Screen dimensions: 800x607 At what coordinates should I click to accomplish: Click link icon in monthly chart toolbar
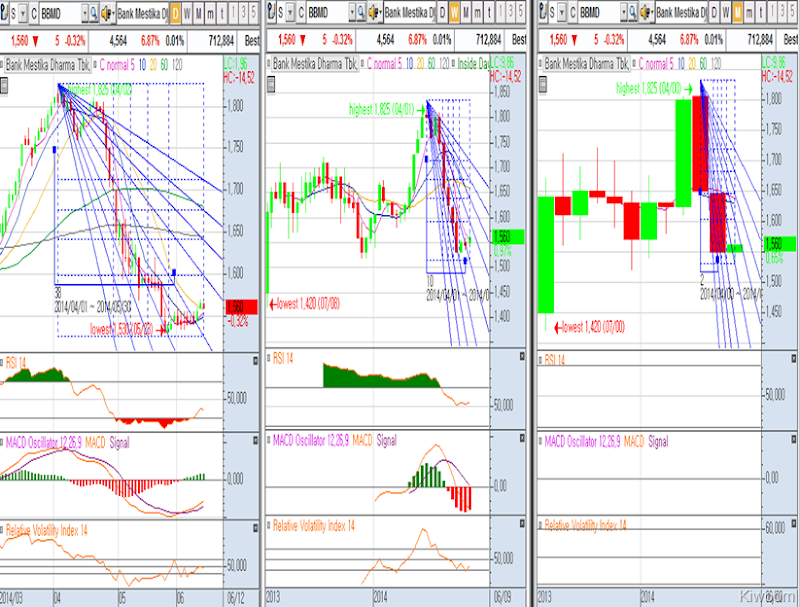[x=543, y=13]
